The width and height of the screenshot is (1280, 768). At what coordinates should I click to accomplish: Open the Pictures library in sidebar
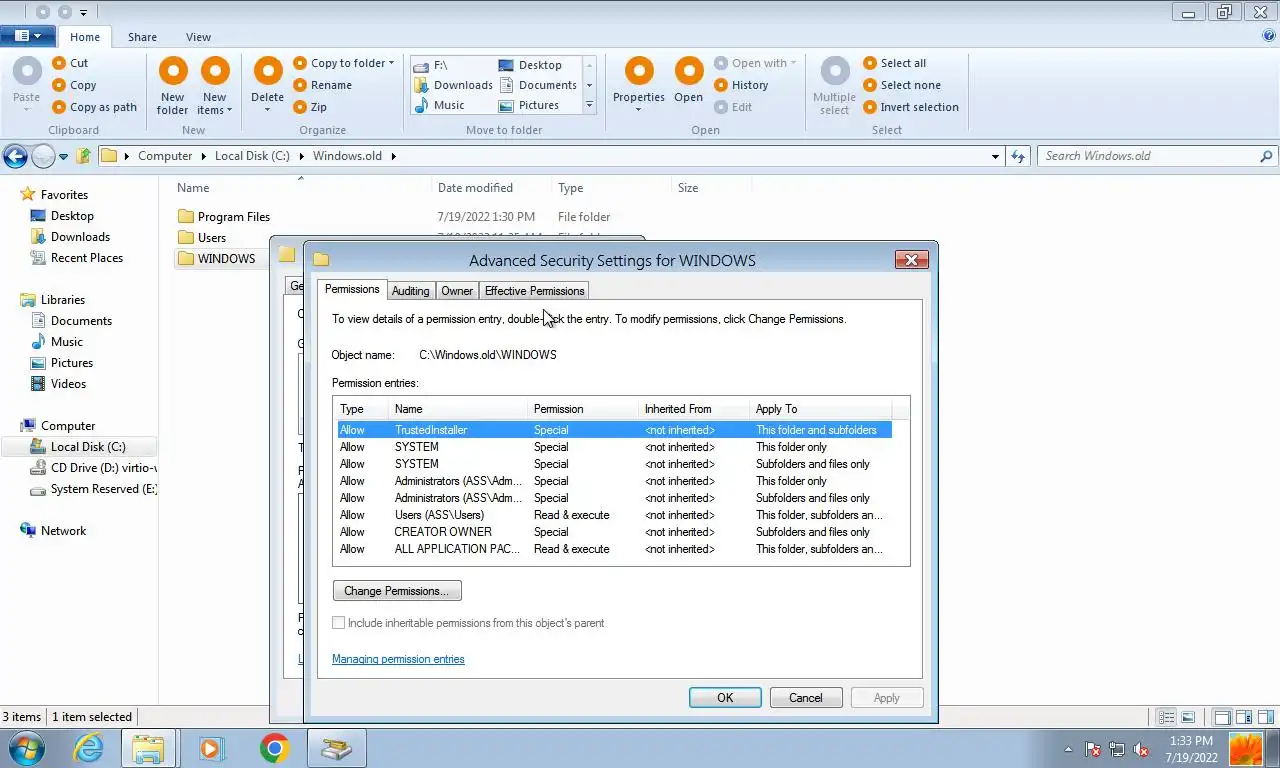[62, 363]
